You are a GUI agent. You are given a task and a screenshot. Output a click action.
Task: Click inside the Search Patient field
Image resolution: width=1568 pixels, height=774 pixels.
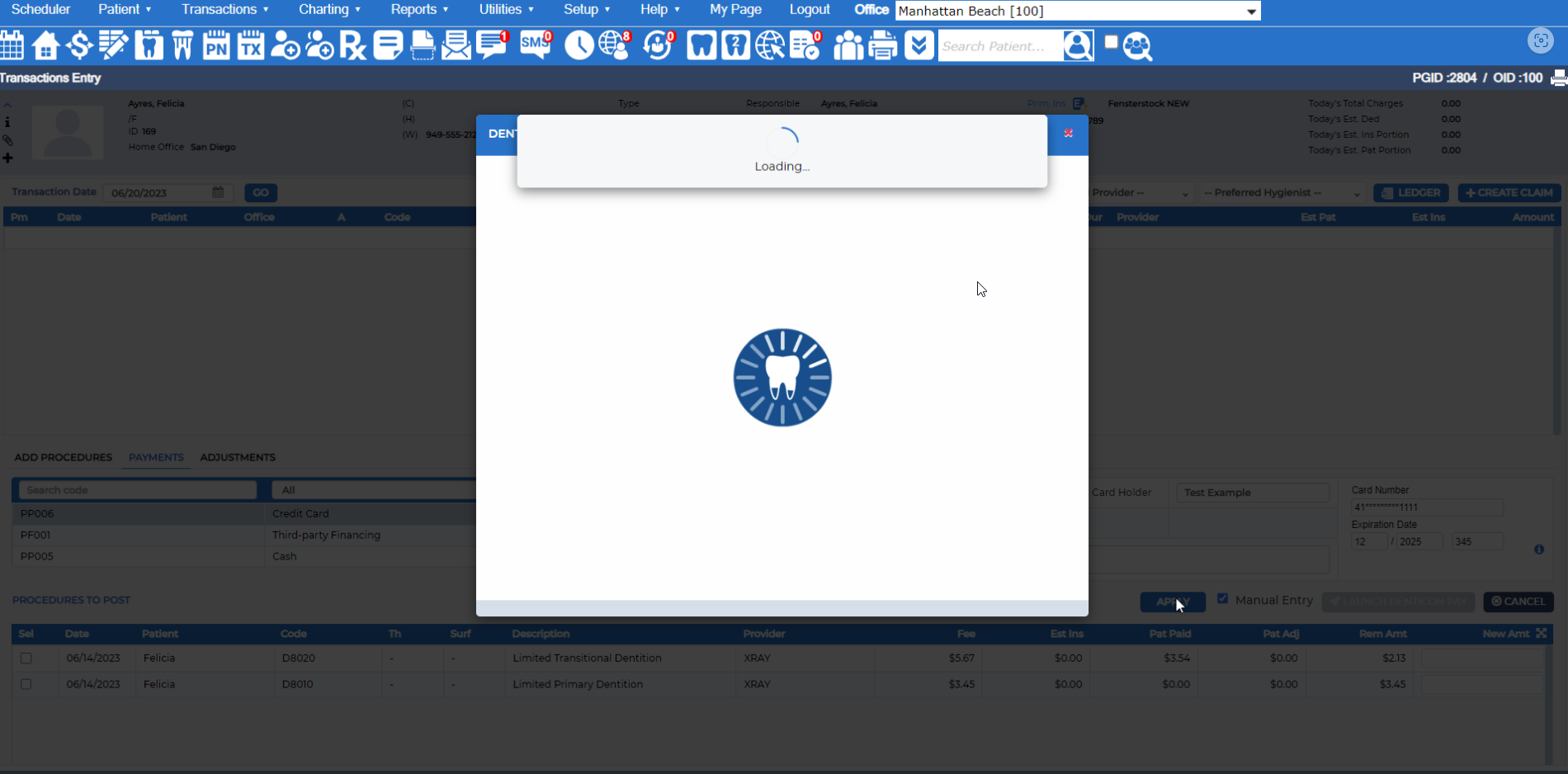point(999,46)
